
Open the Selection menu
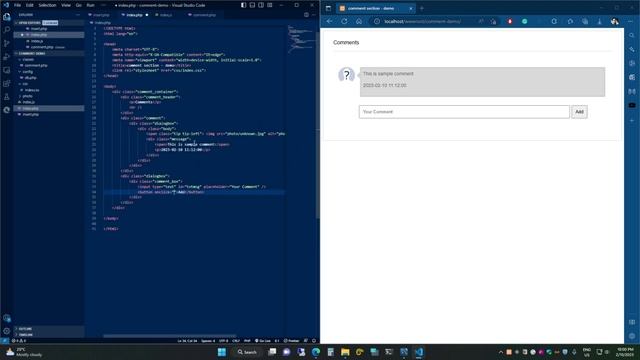[x=47, y=5]
